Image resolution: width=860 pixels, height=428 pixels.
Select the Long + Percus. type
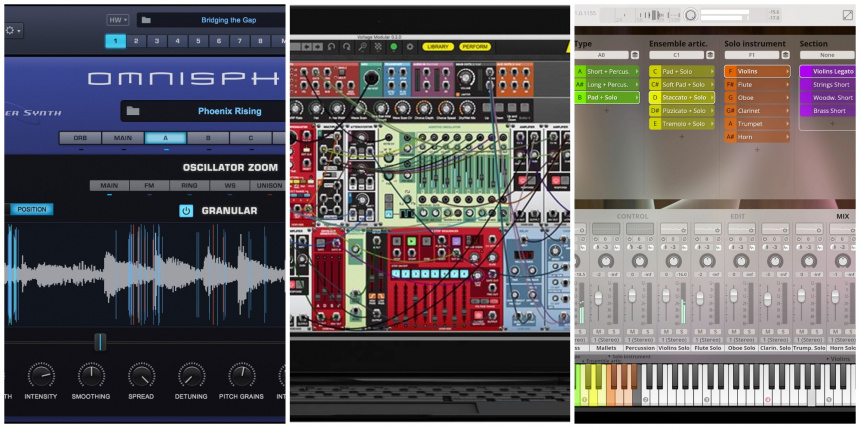607,85
